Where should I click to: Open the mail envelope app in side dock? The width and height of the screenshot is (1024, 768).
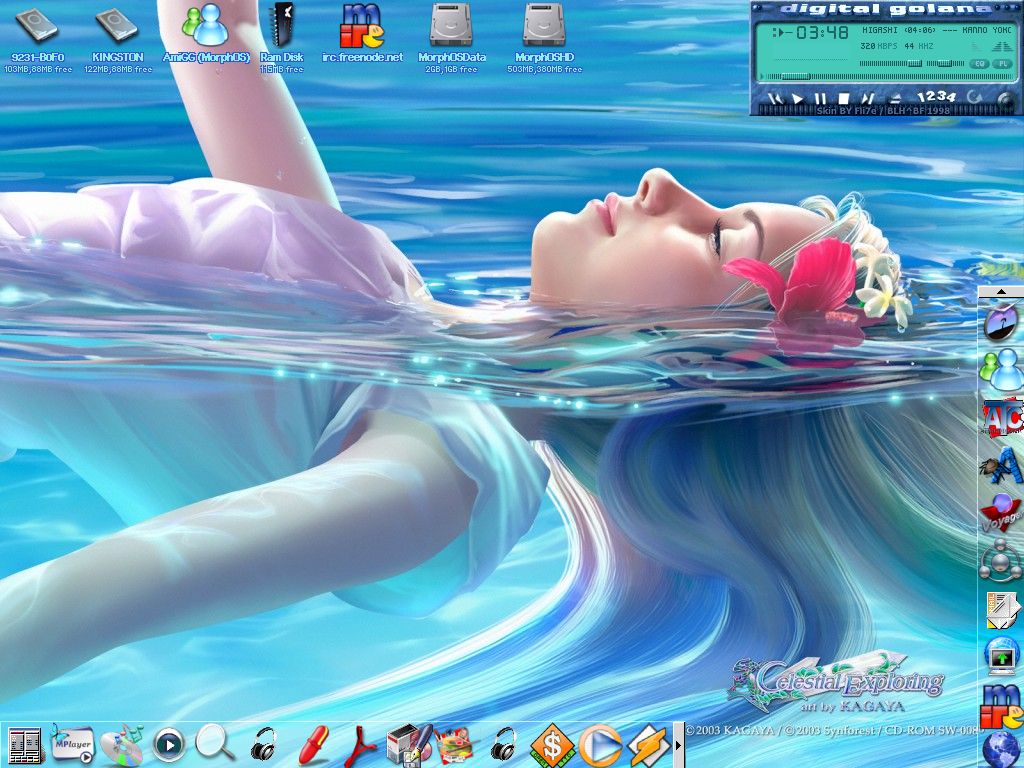pyautogui.click(x=1001, y=609)
